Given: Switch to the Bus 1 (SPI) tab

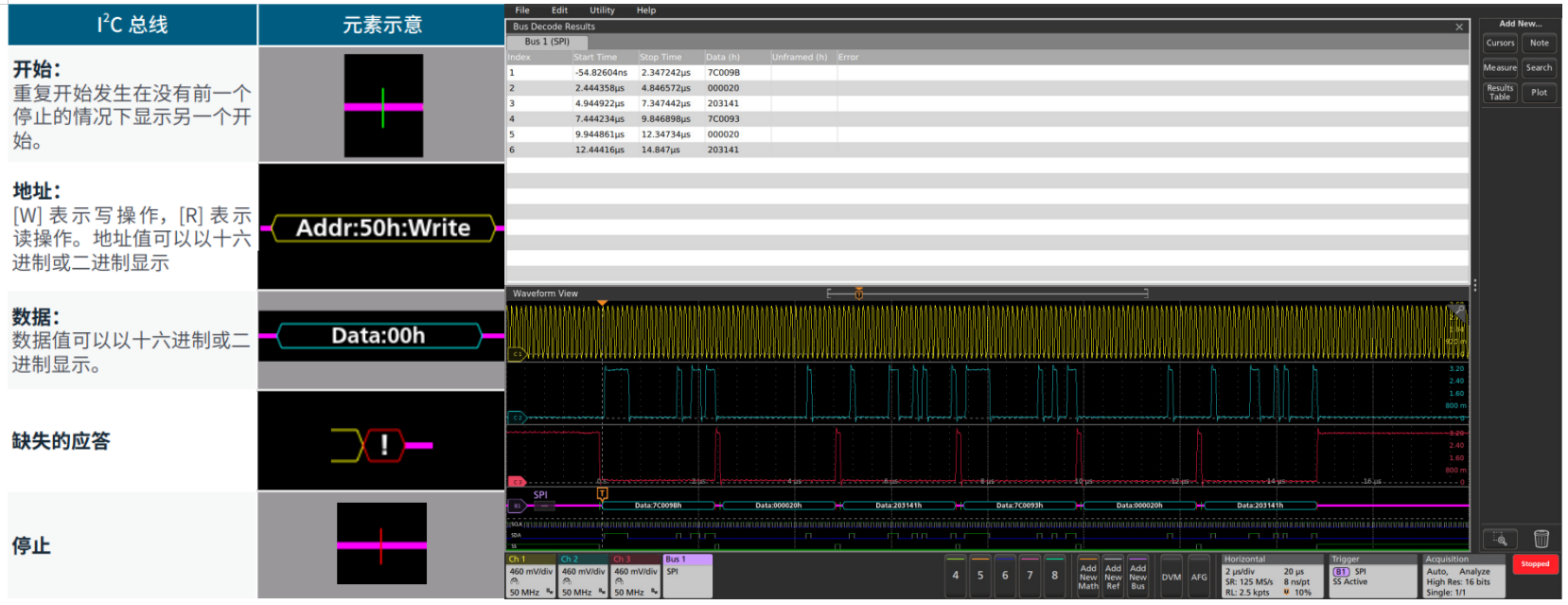Looking at the screenshot, I should (547, 42).
